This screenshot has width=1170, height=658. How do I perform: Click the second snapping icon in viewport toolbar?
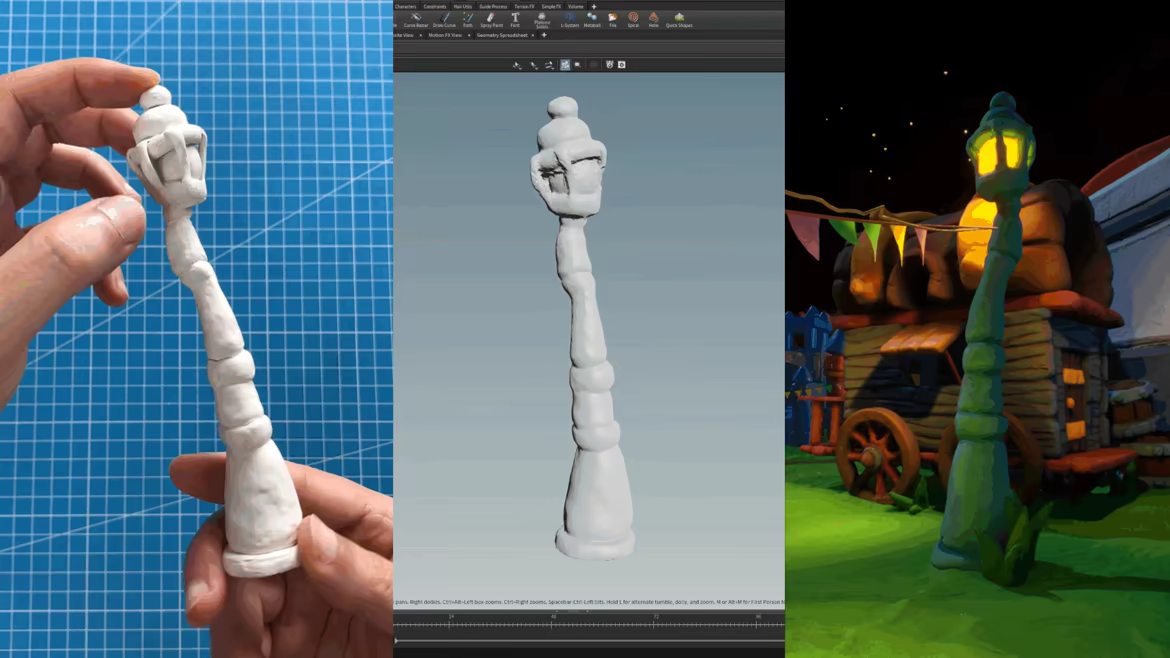[x=534, y=65]
